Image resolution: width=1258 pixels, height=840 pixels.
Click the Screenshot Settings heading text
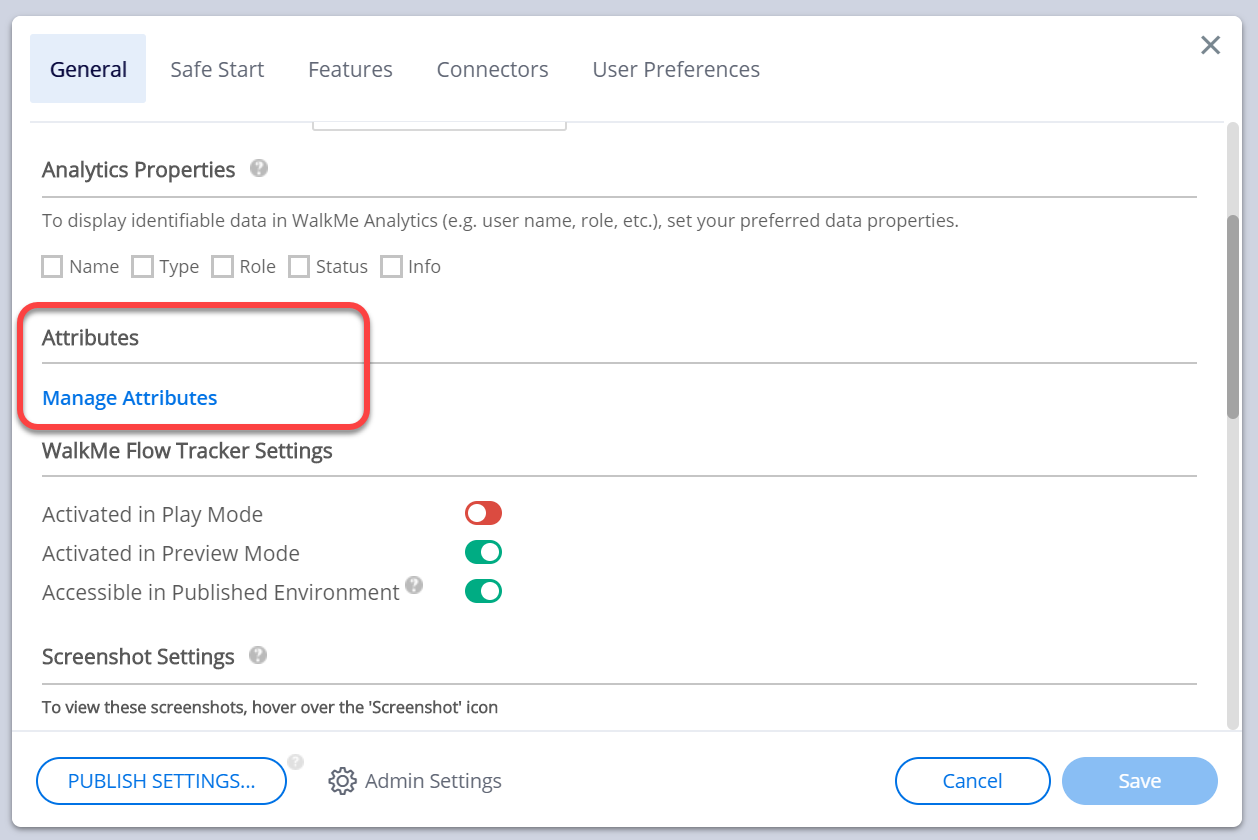(x=138, y=657)
